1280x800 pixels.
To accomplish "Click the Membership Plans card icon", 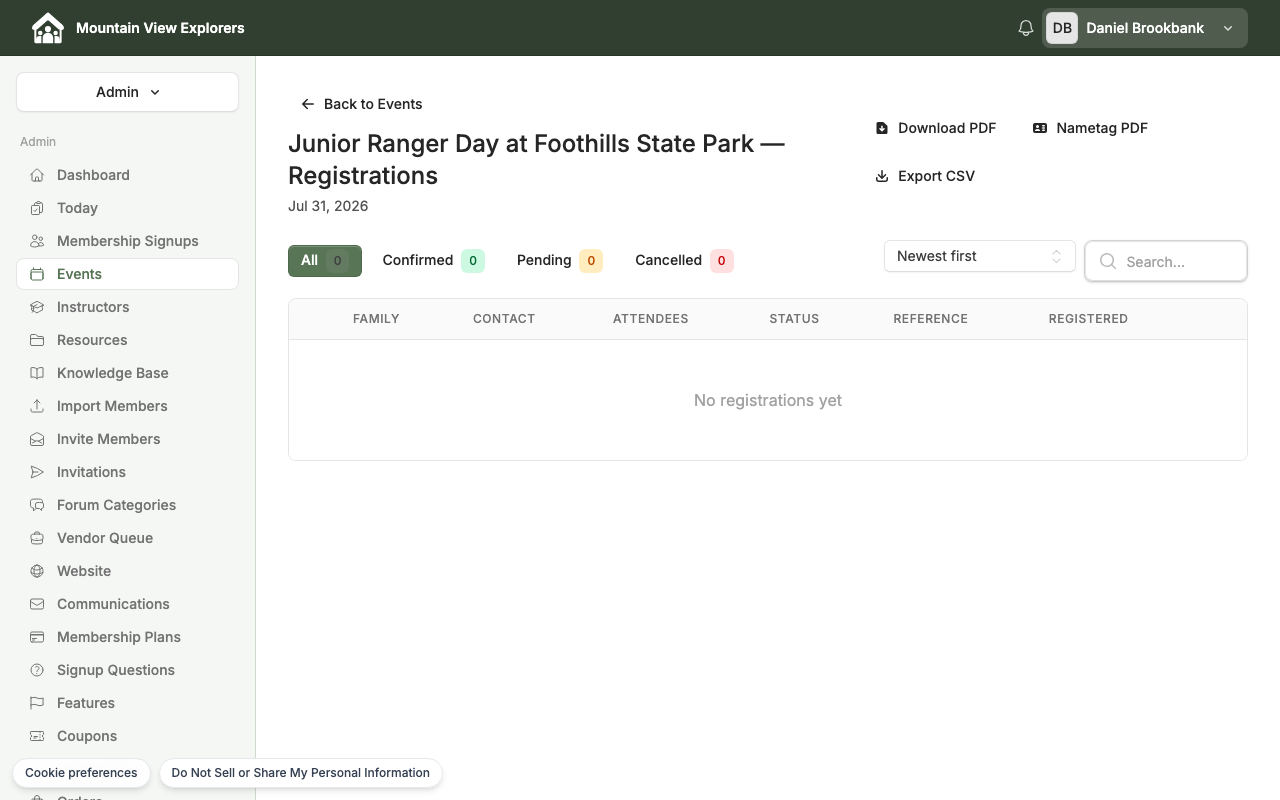I will click(37, 637).
